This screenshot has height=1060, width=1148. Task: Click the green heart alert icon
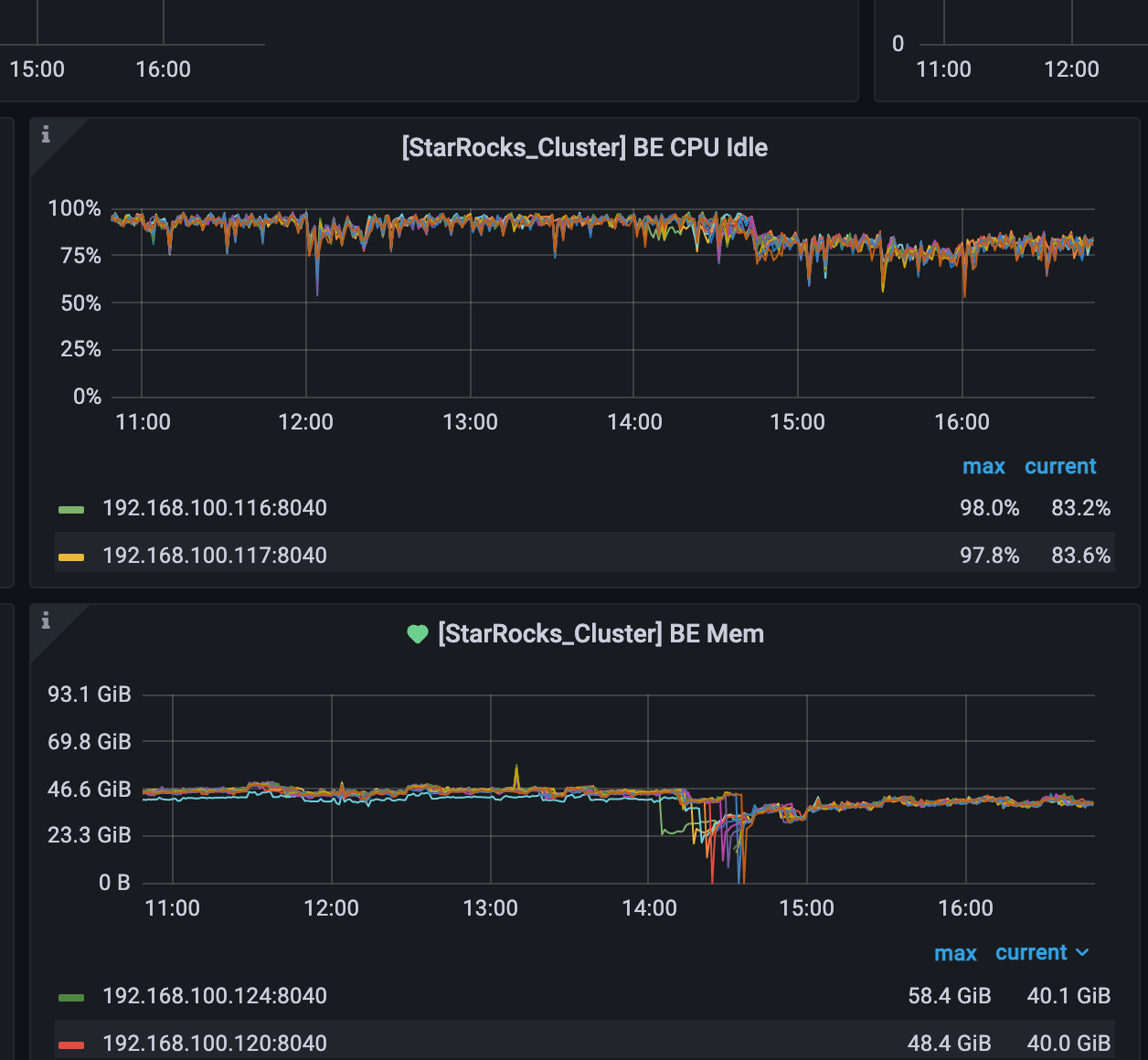(x=418, y=634)
